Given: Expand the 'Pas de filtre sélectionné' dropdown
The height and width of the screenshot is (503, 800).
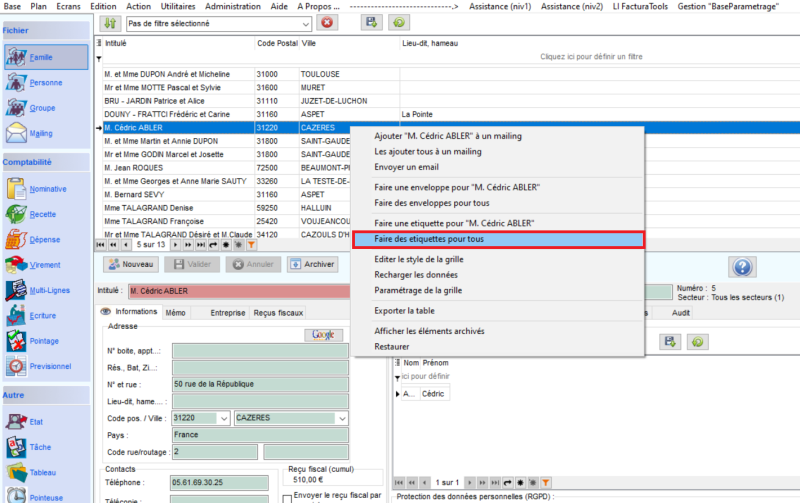Looking at the screenshot, I should pyautogui.click(x=306, y=22).
